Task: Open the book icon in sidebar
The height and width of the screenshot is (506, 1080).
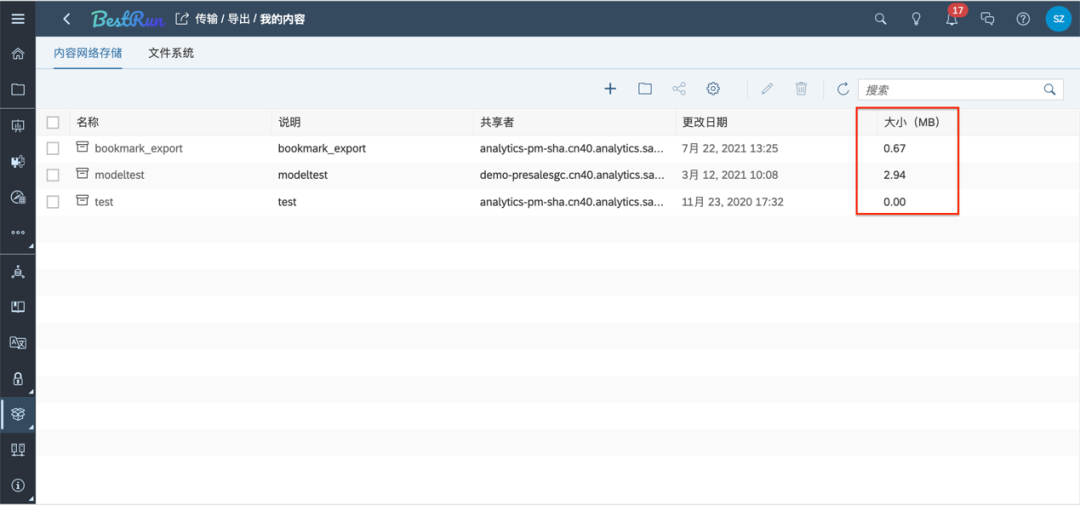Action: [18, 307]
